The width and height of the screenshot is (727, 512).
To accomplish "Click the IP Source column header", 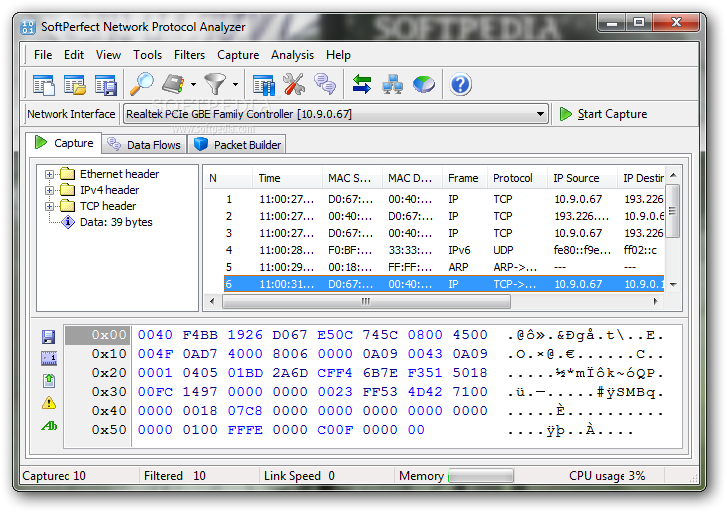I will pyautogui.click(x=582, y=178).
